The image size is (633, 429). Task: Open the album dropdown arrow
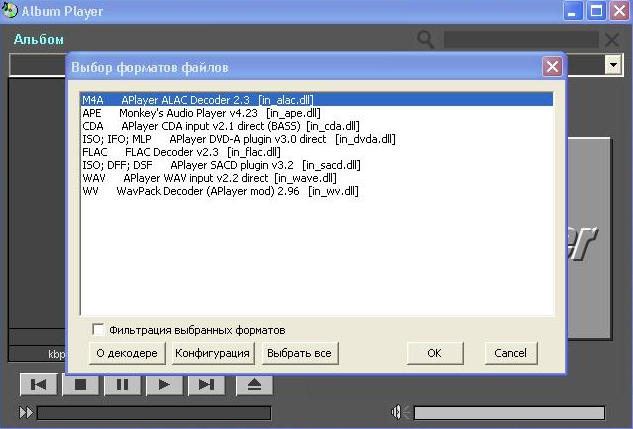click(x=613, y=65)
